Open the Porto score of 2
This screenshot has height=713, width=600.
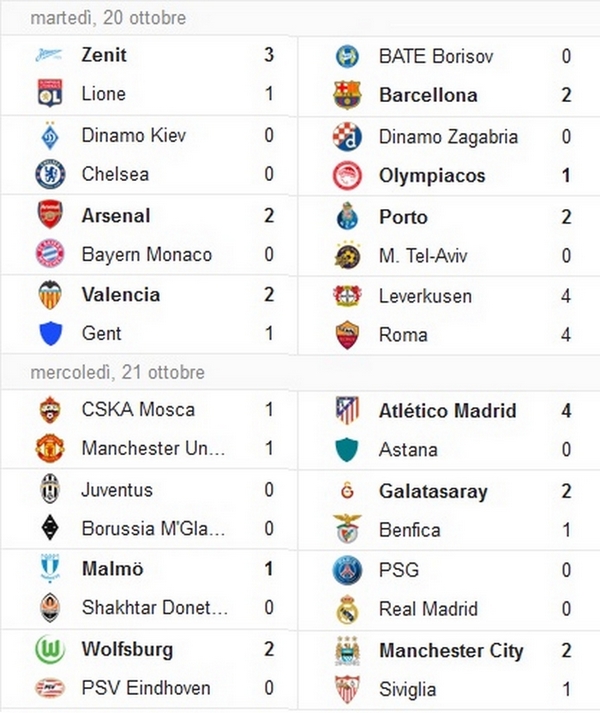click(566, 217)
